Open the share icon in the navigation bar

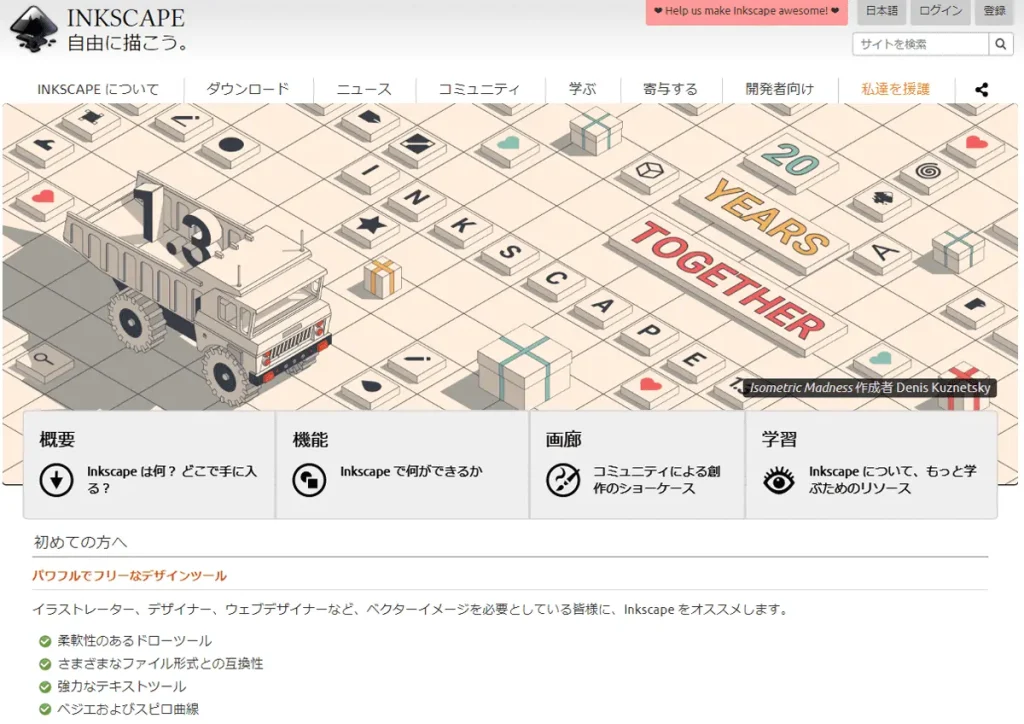point(981,89)
